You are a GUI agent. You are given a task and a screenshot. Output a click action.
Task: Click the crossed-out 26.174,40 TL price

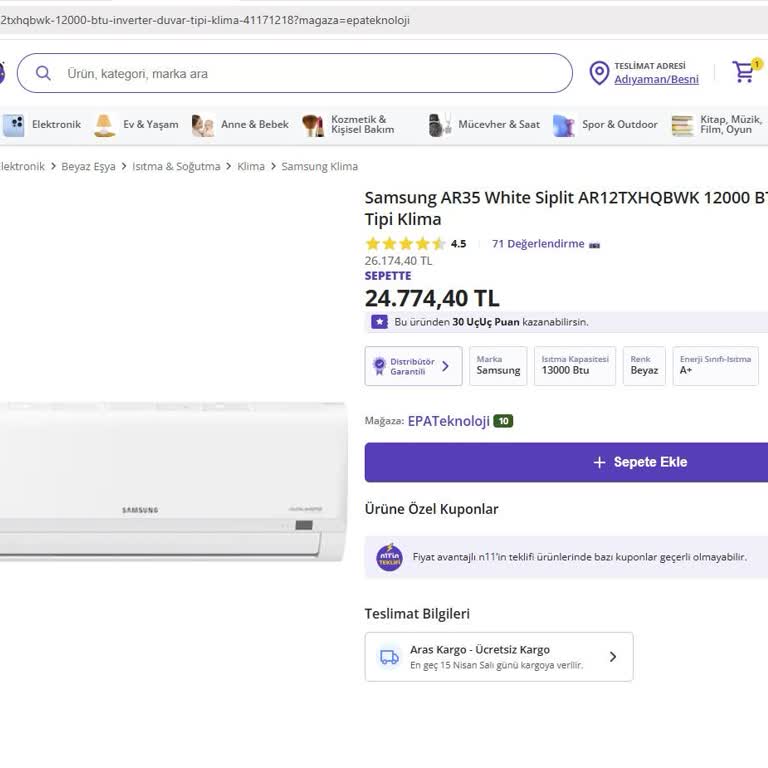tap(398, 261)
